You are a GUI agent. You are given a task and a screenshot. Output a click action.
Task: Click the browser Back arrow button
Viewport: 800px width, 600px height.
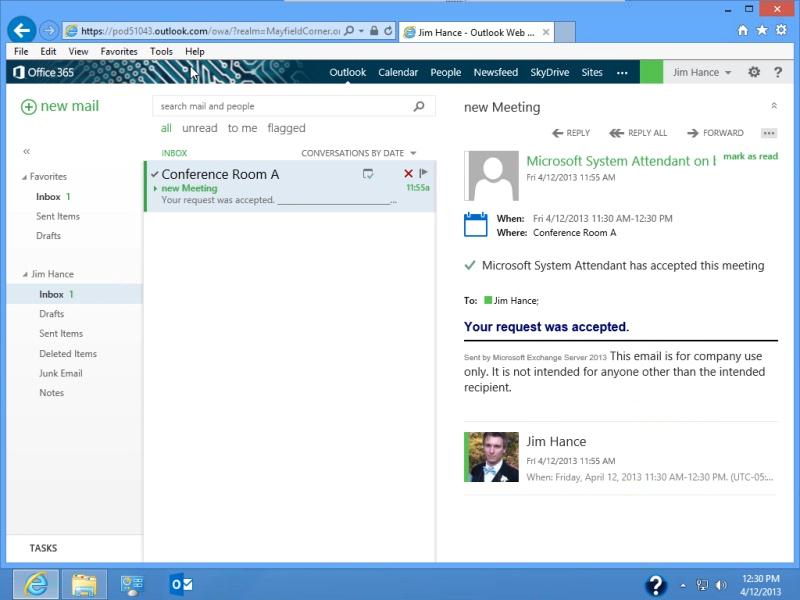(x=21, y=31)
